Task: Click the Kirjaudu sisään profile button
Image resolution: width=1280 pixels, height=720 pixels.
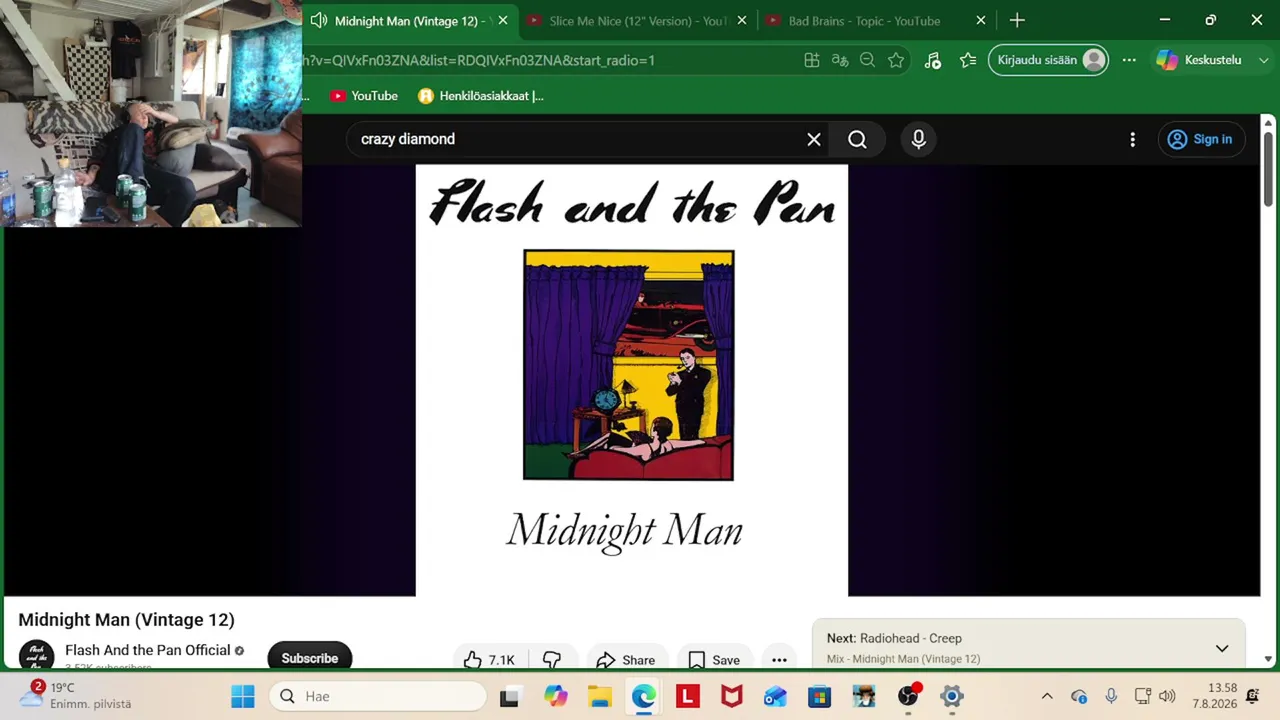Action: 1049,60
